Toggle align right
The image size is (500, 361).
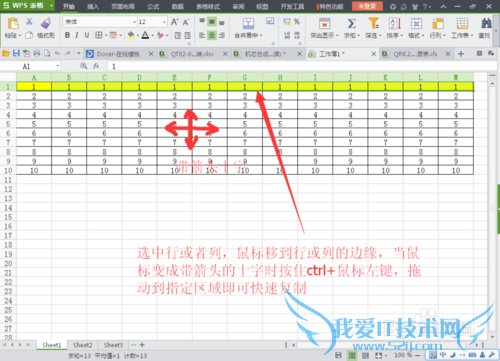(x=221, y=35)
